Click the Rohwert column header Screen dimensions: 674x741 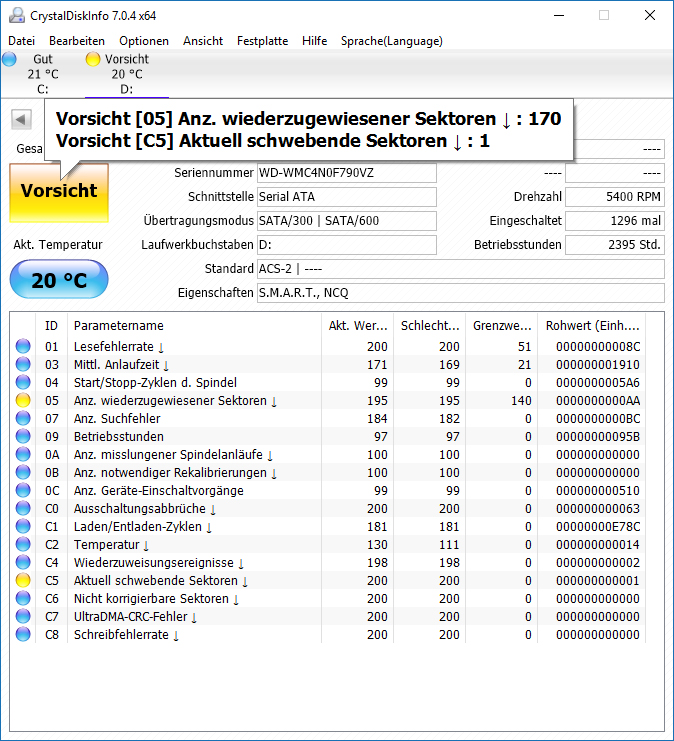(x=592, y=326)
